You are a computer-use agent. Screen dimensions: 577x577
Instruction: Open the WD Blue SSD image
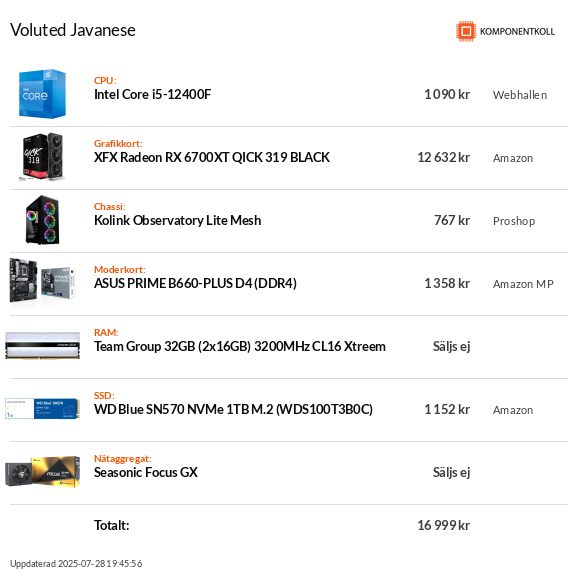point(42,408)
